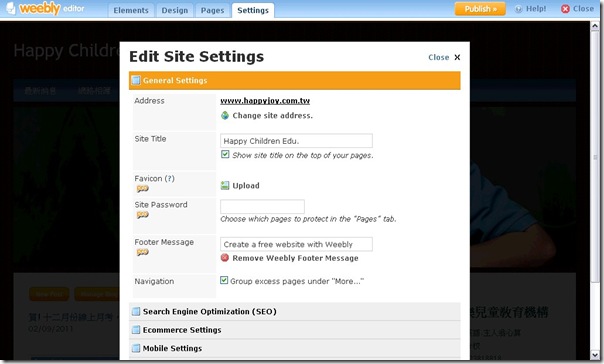Screen dimensions: 604x364
Task: Click the image icon beside Upload
Action: point(225,186)
